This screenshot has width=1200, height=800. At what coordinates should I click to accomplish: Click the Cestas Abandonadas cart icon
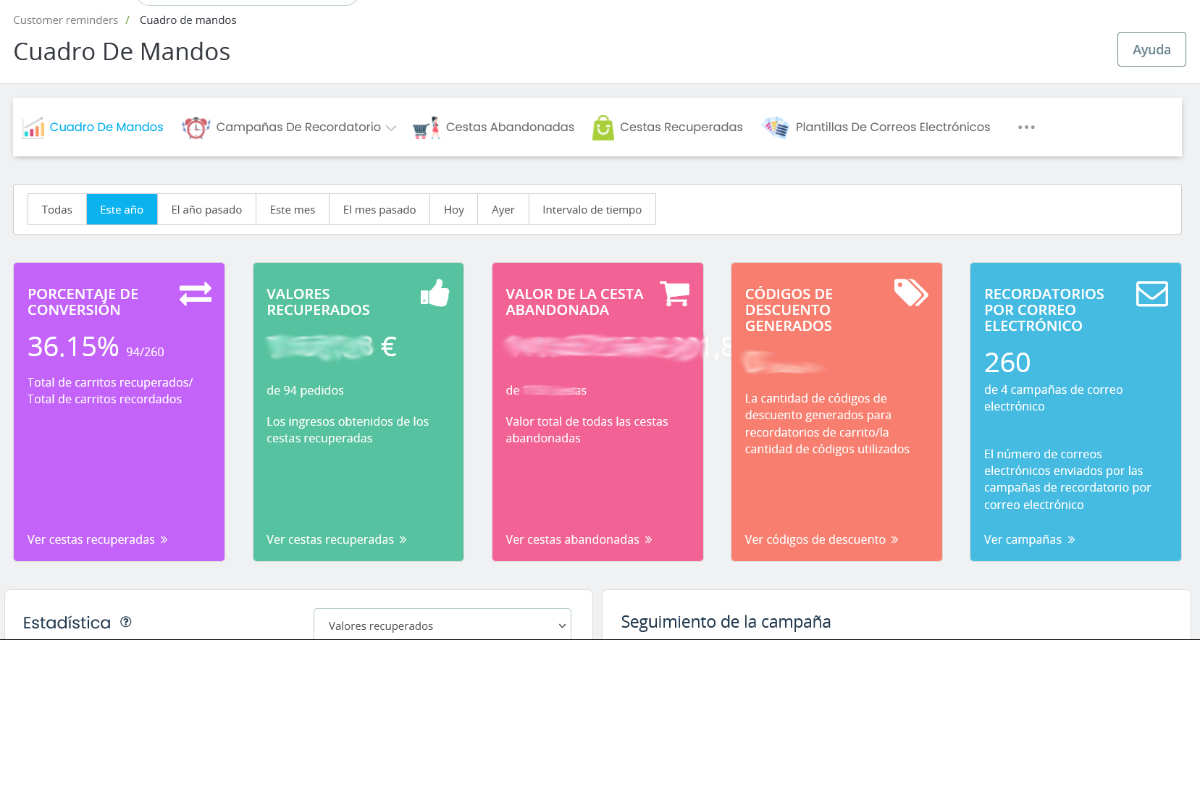(426, 128)
